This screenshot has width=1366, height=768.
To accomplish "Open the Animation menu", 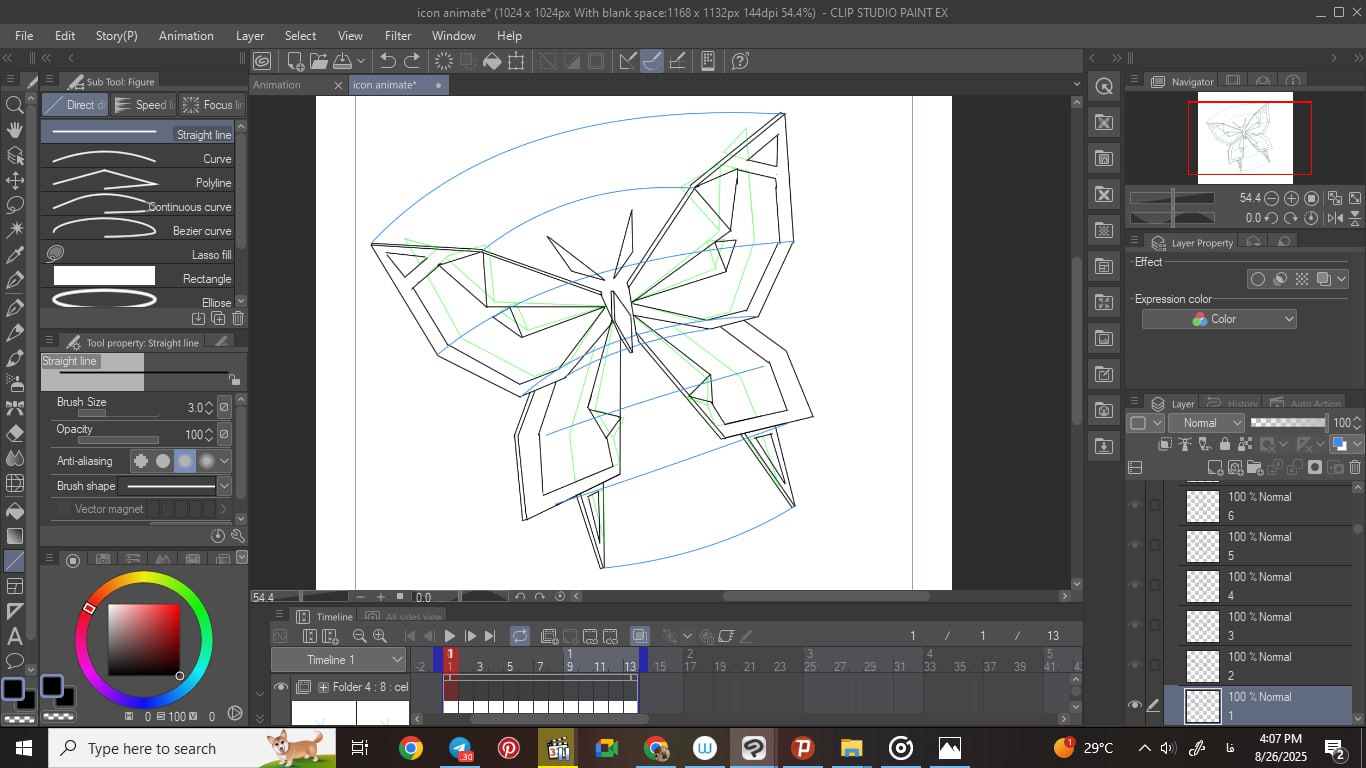I will [186, 35].
